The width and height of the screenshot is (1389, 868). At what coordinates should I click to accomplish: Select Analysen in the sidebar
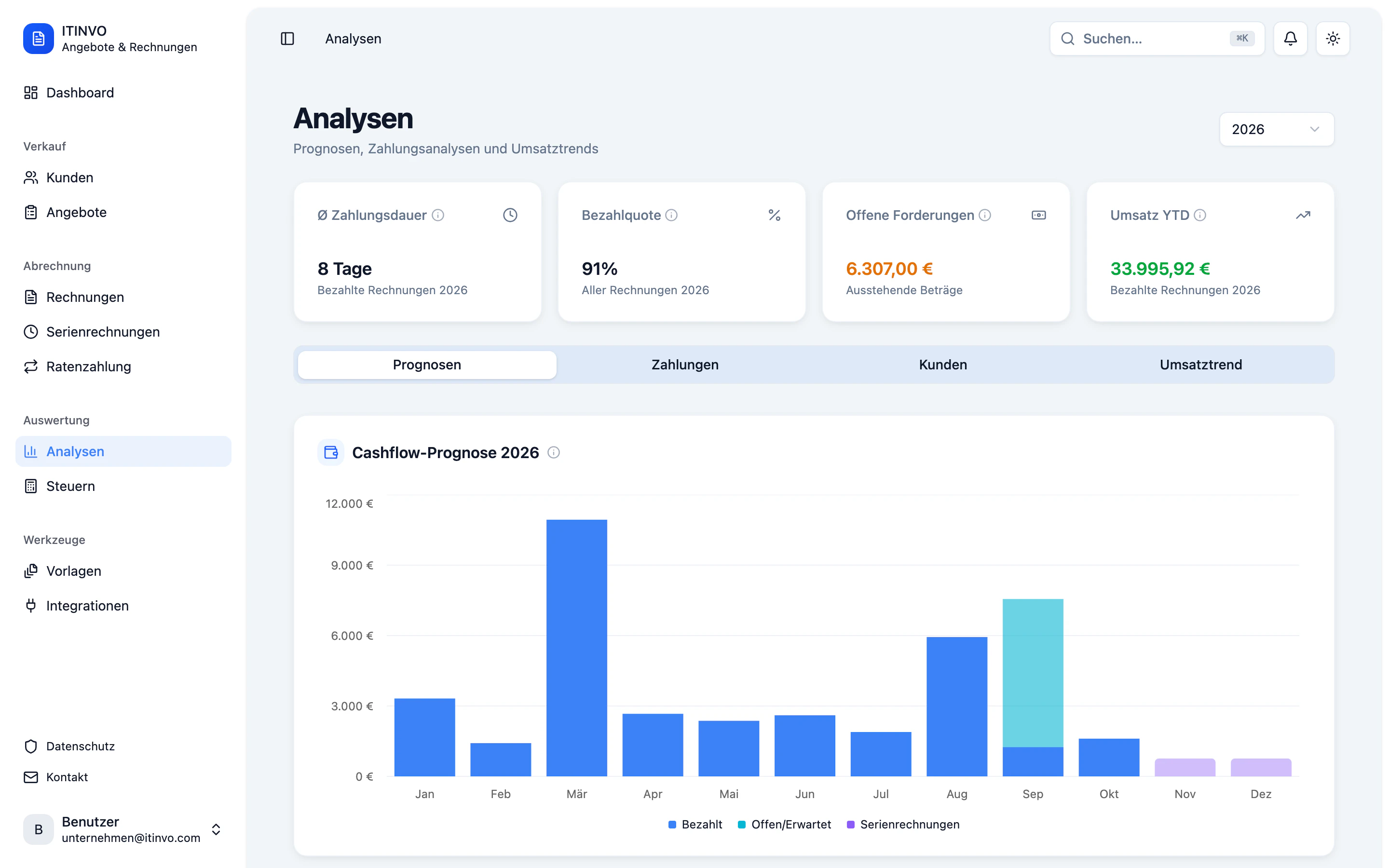(x=123, y=451)
